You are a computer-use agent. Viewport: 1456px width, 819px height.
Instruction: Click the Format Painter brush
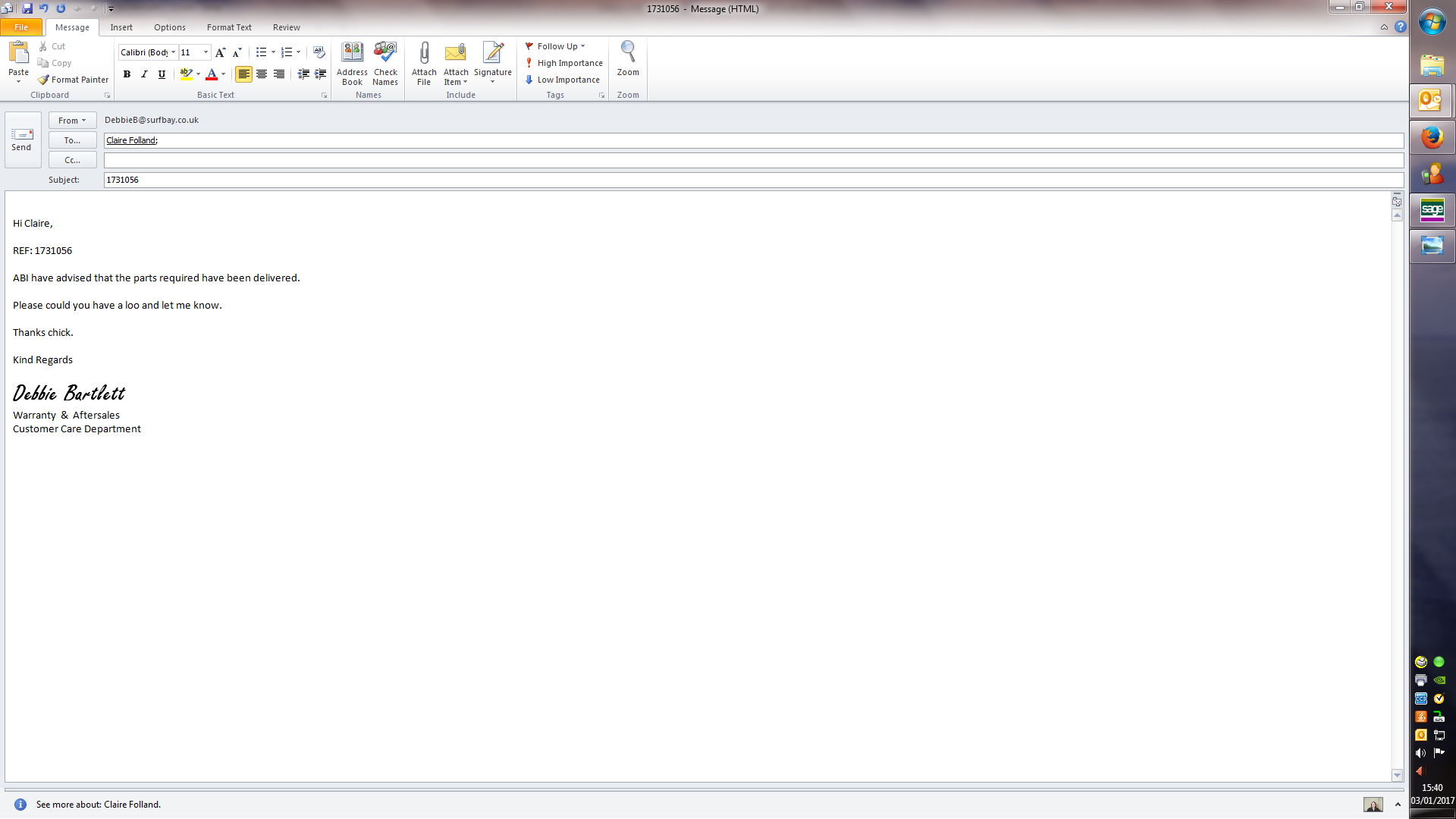point(74,80)
